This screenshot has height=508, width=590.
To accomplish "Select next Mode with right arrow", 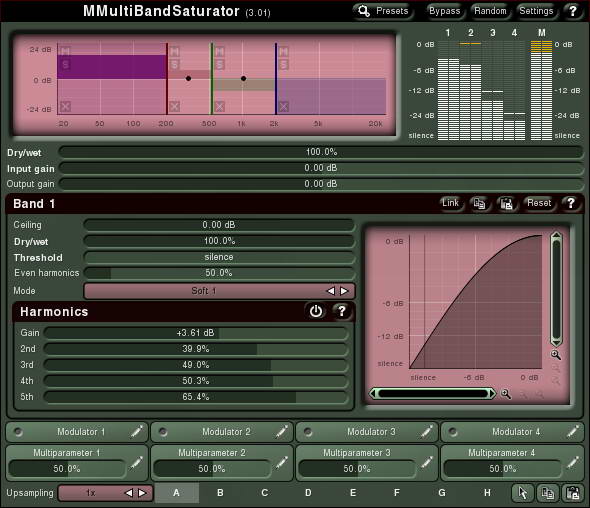I will coord(344,291).
